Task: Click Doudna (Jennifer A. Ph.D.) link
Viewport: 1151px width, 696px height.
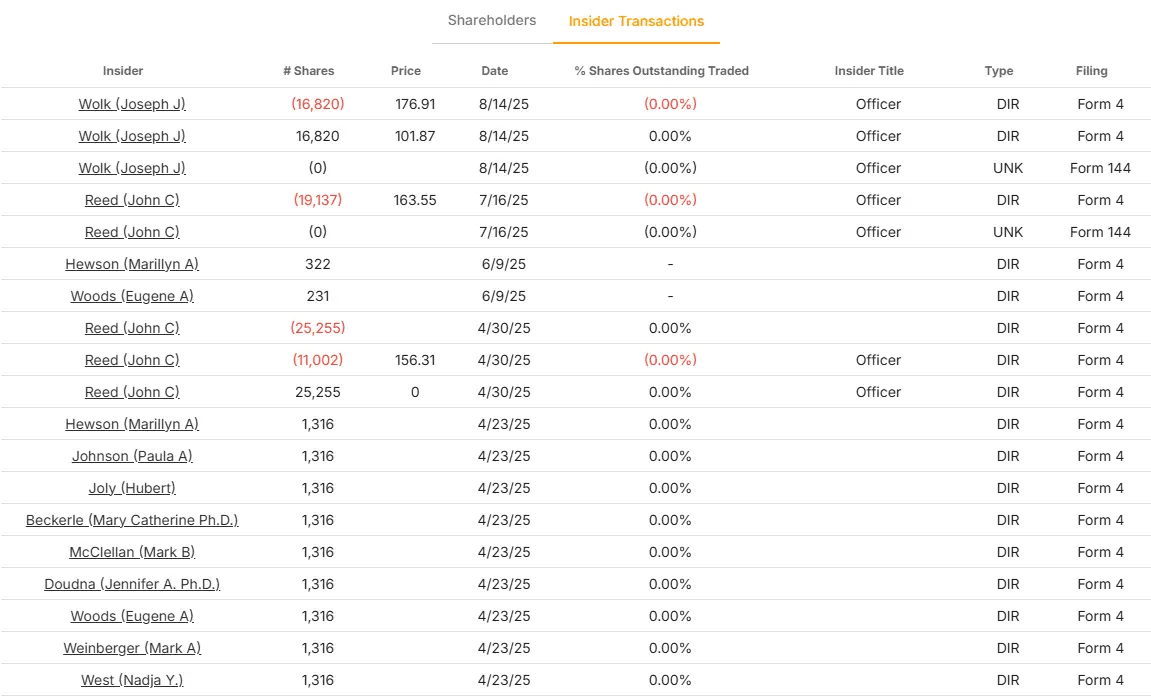Action: [x=132, y=584]
